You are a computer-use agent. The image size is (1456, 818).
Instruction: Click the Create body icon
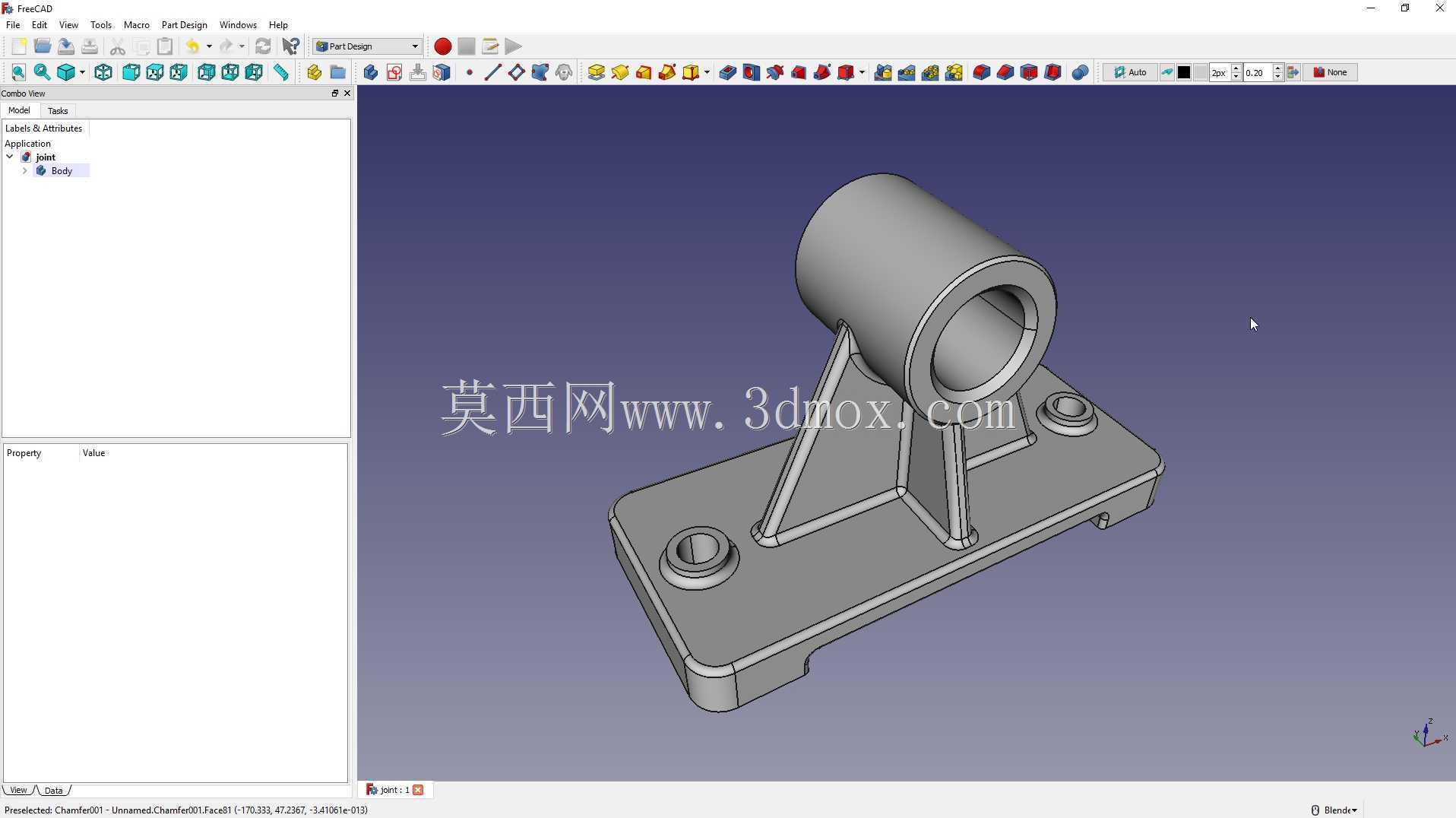(x=371, y=72)
